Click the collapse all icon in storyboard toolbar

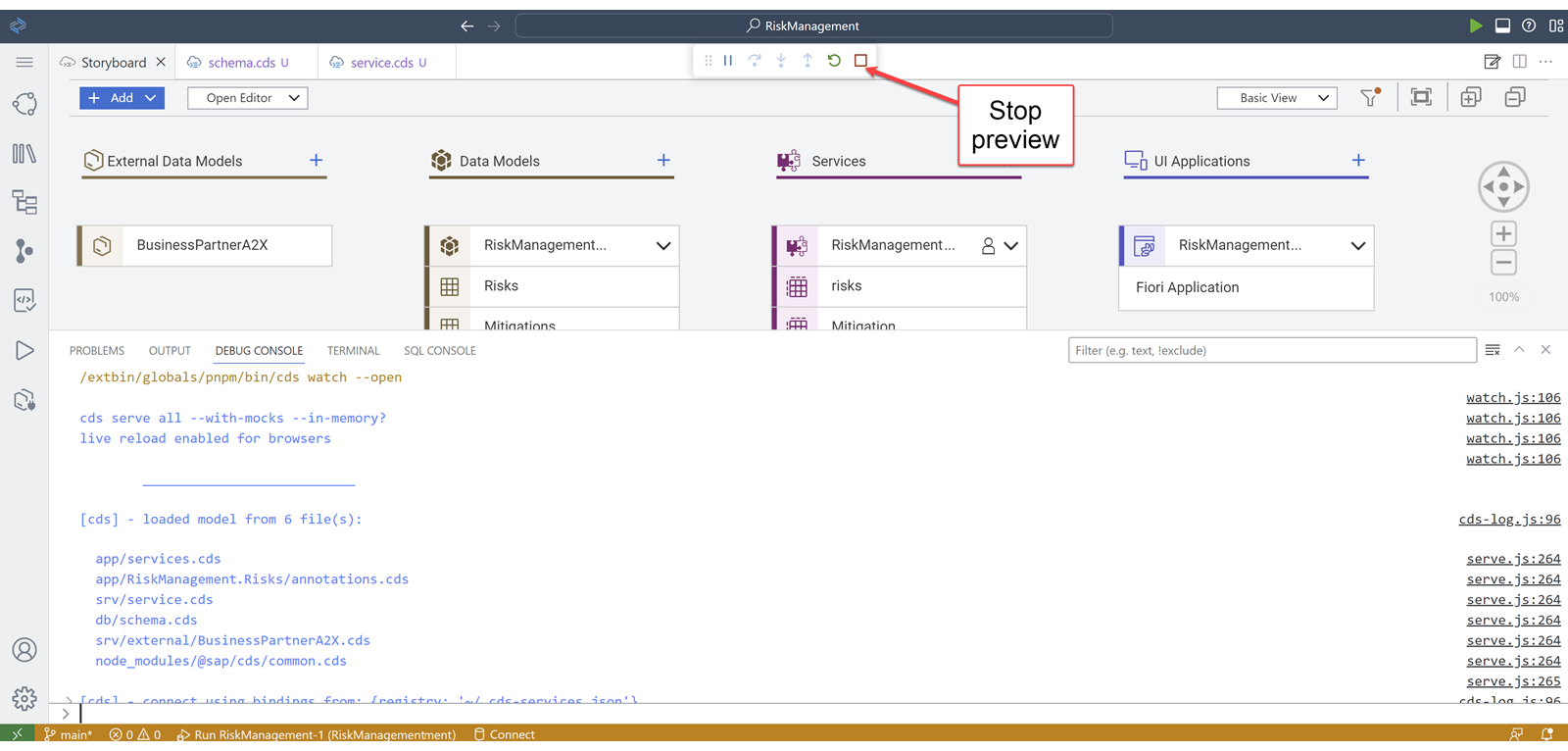(1515, 97)
